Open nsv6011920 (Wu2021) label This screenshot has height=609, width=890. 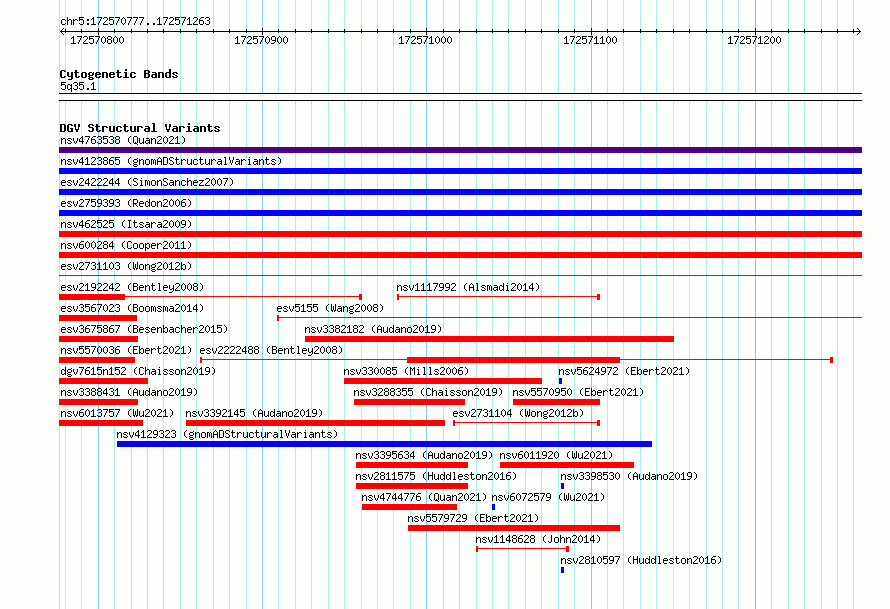pos(556,455)
